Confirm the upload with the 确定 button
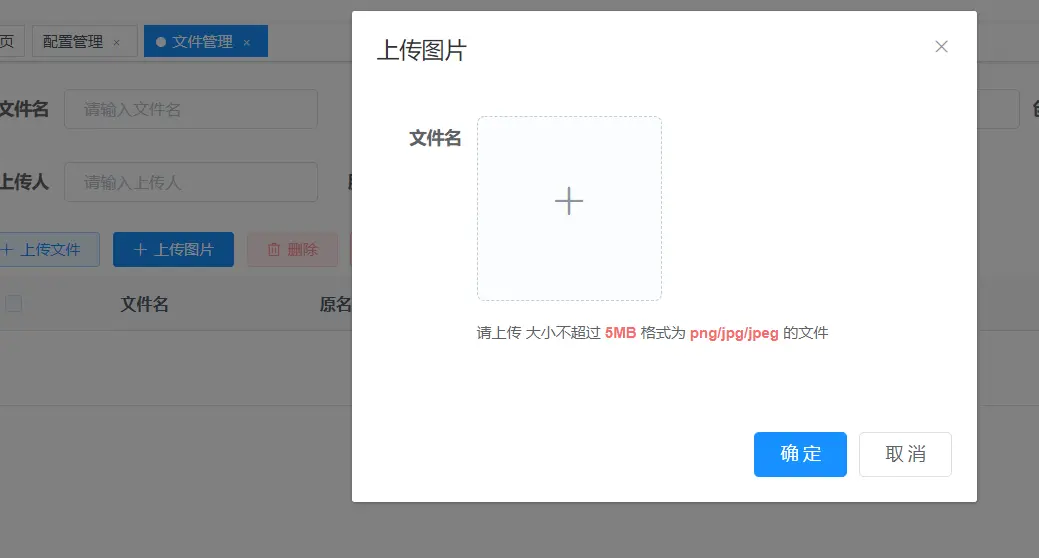 click(x=800, y=454)
